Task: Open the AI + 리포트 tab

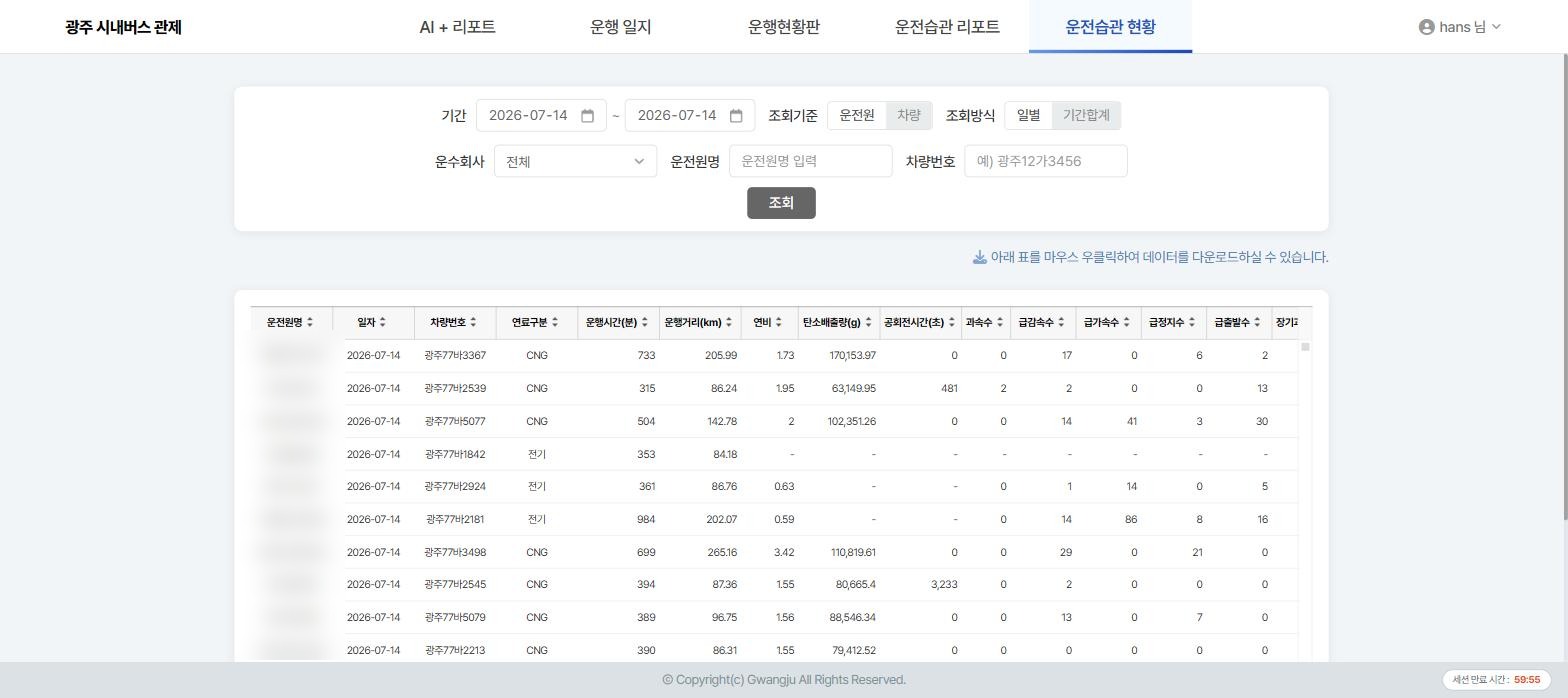Action: pyautogui.click(x=457, y=27)
